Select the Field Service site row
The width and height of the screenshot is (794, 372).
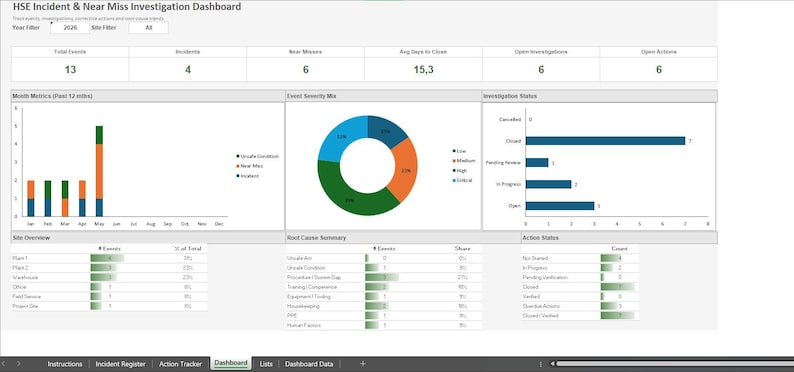tap(109, 297)
